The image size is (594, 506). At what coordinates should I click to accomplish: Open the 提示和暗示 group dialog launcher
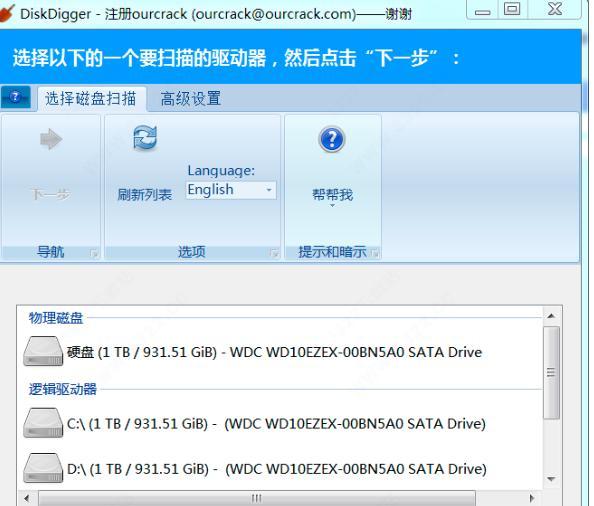point(375,253)
